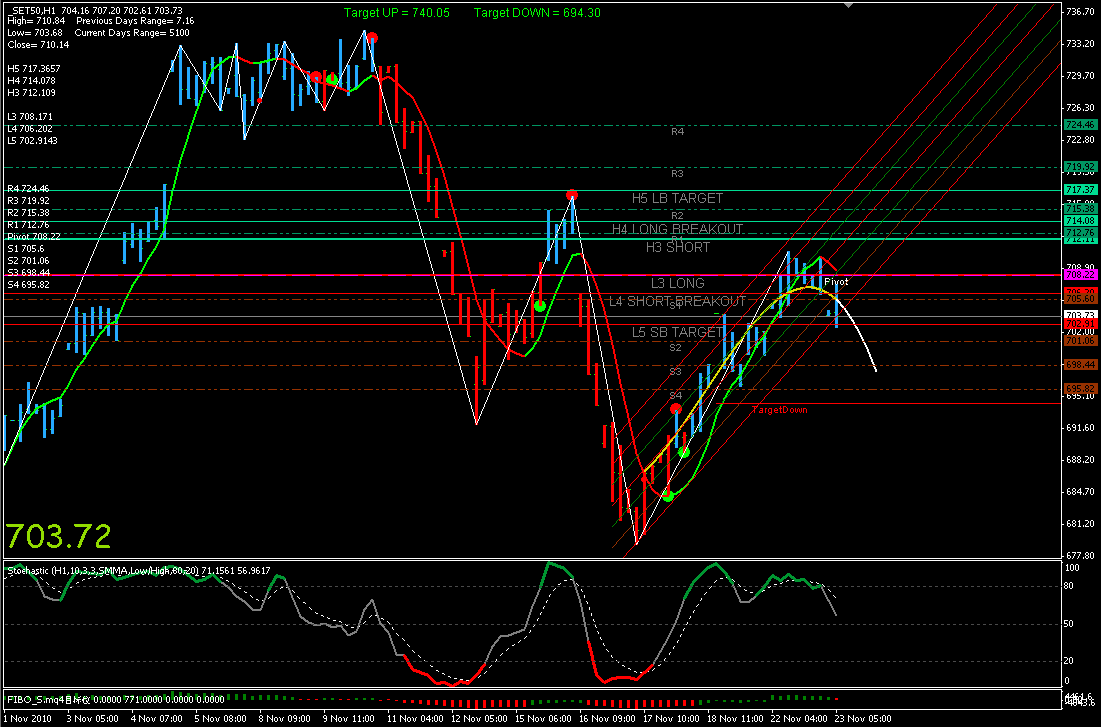Click the Target UP = 740.05 label
This screenshot has width=1101, height=727.
396,13
